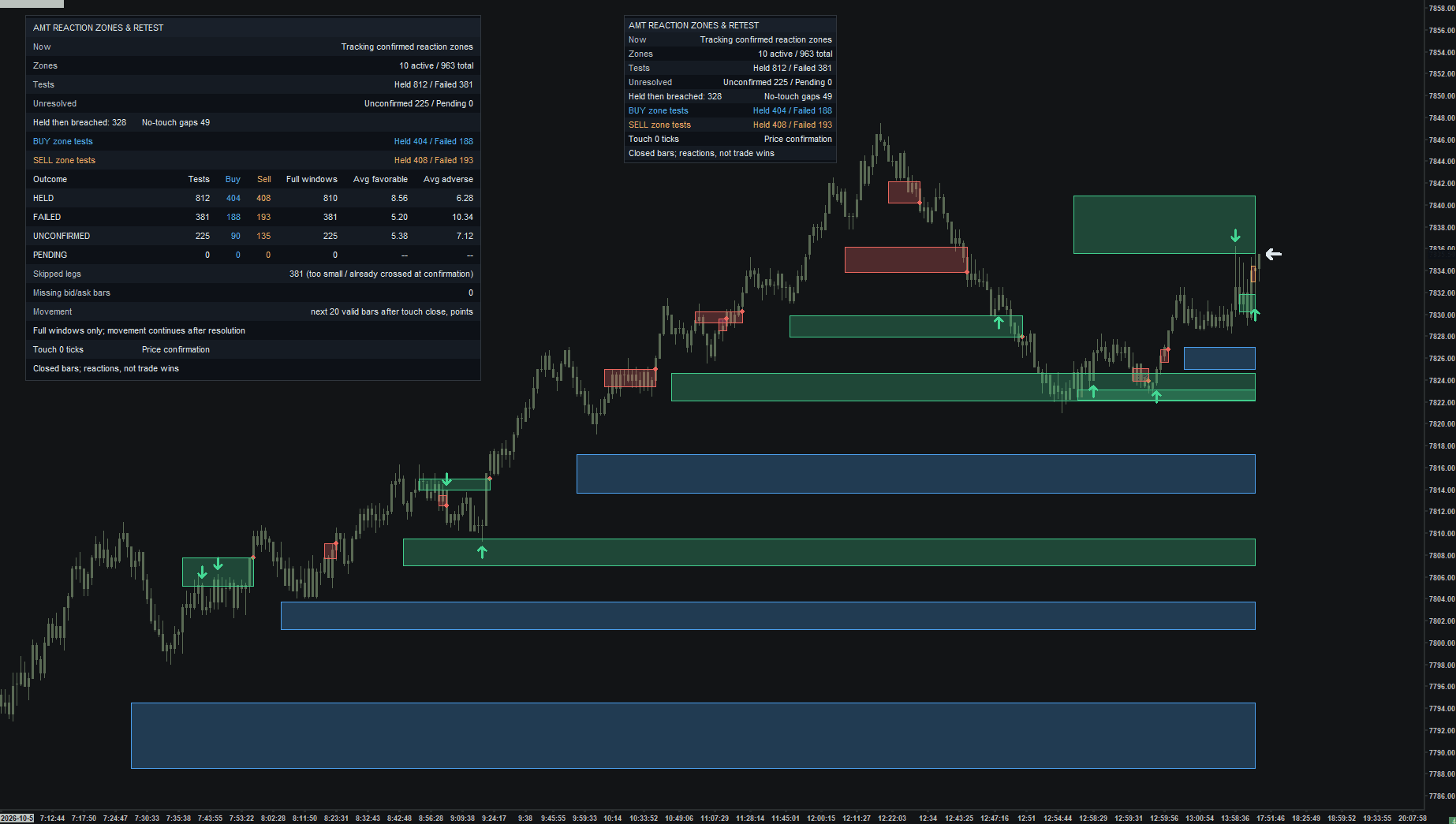Click '381 (too small / already crossed at confirmation)'
This screenshot has height=824, width=1456.
[381, 274]
